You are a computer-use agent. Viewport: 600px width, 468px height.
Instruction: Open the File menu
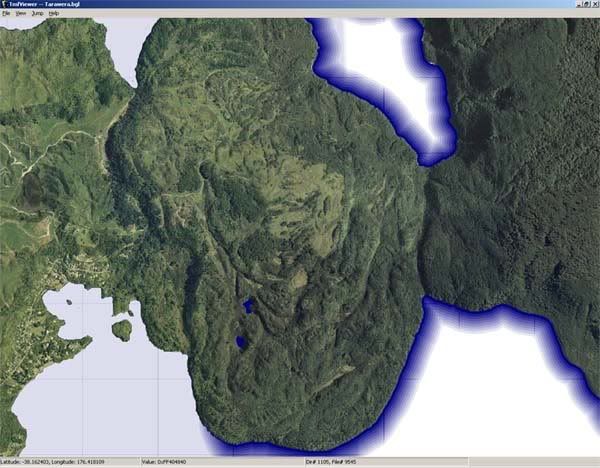[x=6, y=14]
